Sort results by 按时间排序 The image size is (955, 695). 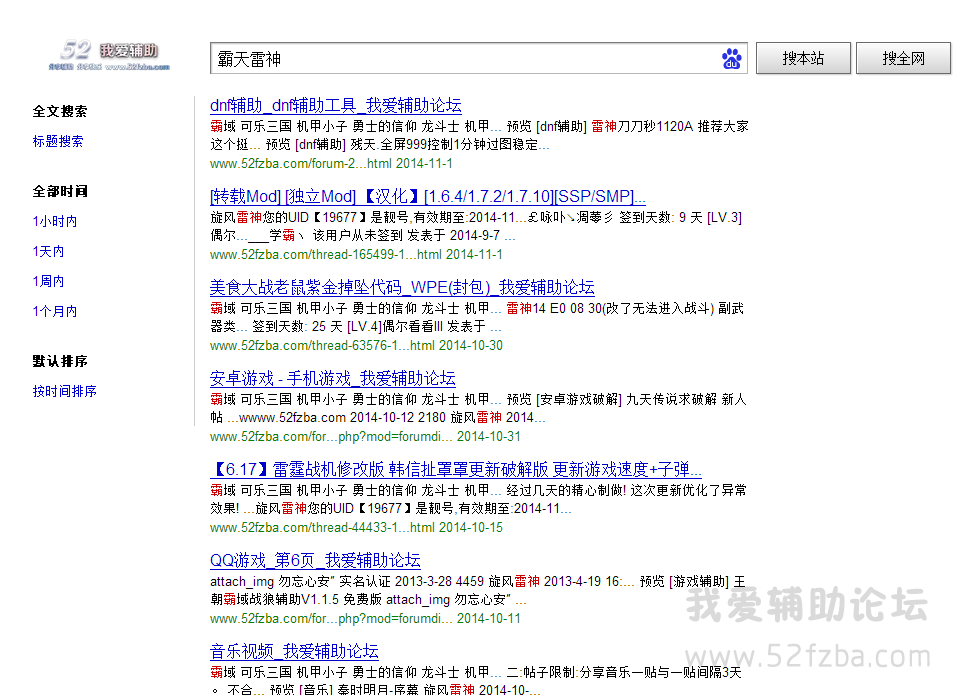click(x=64, y=391)
